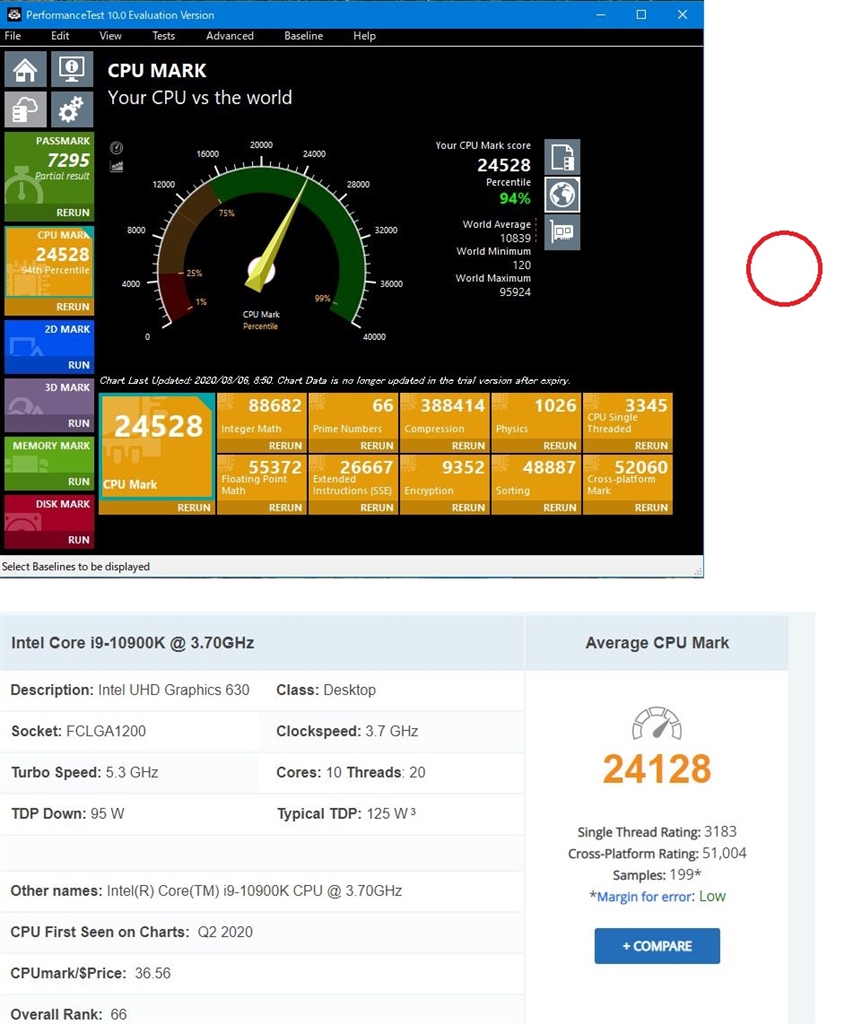
Task: Click the Samples: 199* line
Action: [x=657, y=875]
